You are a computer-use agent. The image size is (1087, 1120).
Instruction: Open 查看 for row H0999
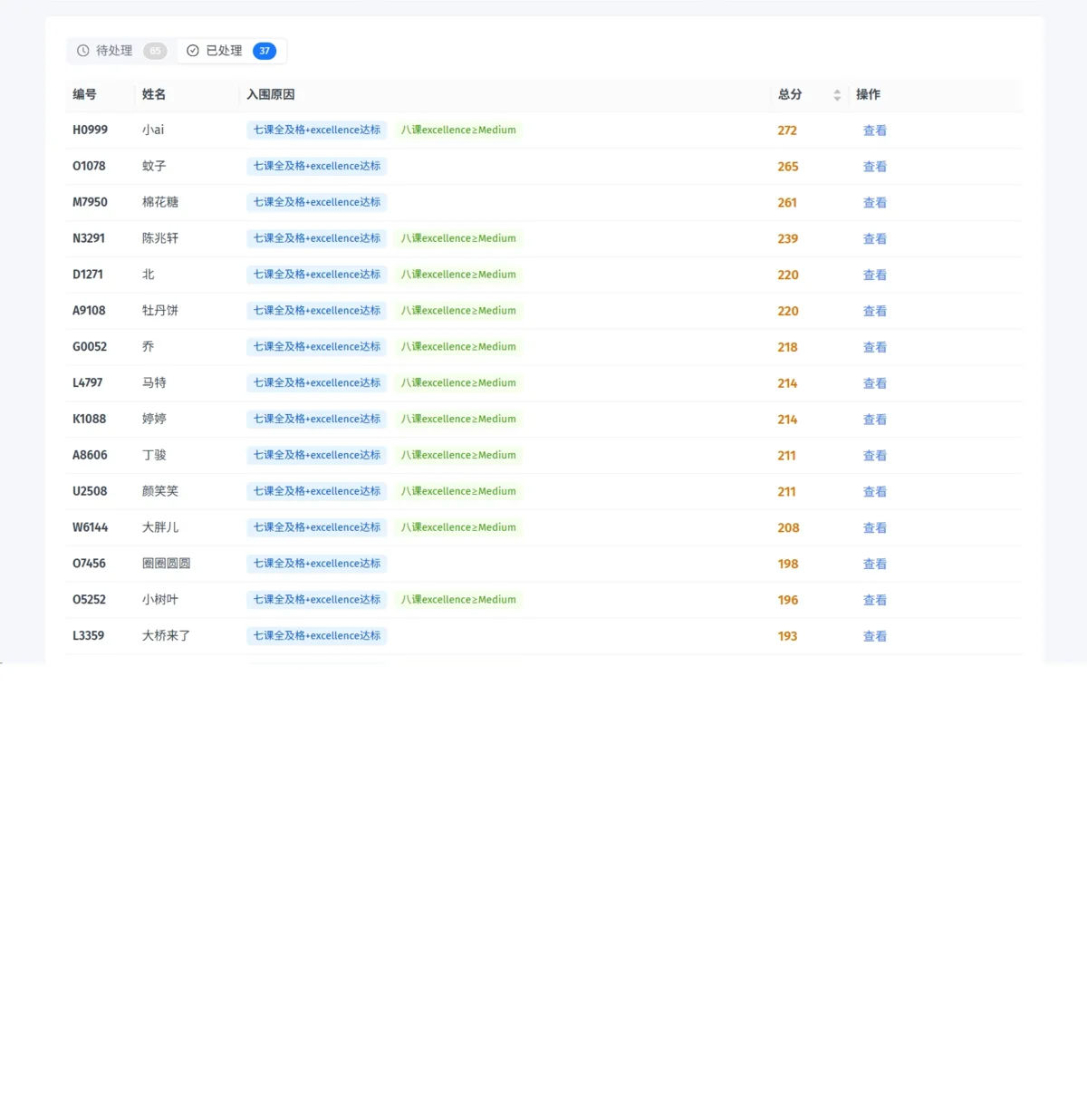[x=874, y=130]
